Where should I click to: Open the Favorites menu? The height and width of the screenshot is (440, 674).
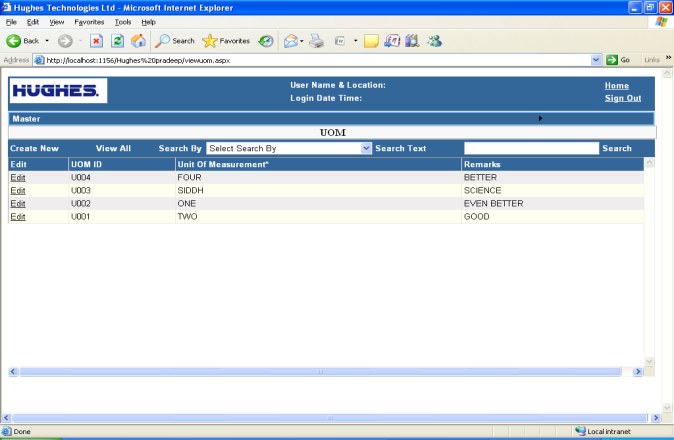click(88, 21)
